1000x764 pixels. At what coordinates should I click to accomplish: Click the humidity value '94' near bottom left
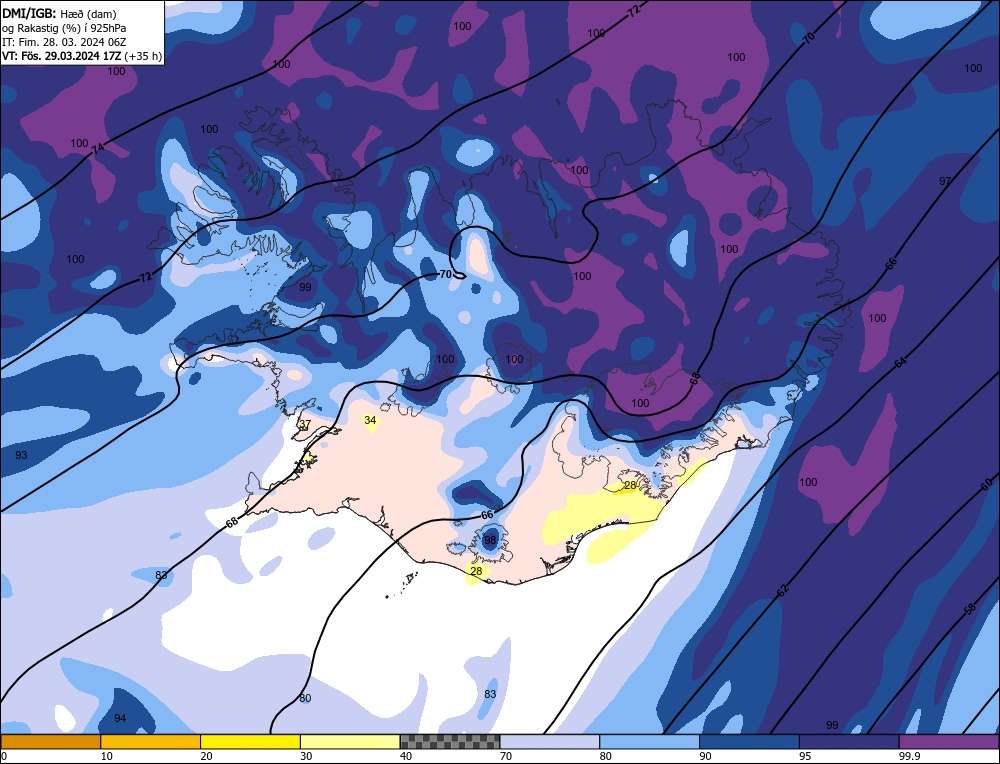[120, 718]
